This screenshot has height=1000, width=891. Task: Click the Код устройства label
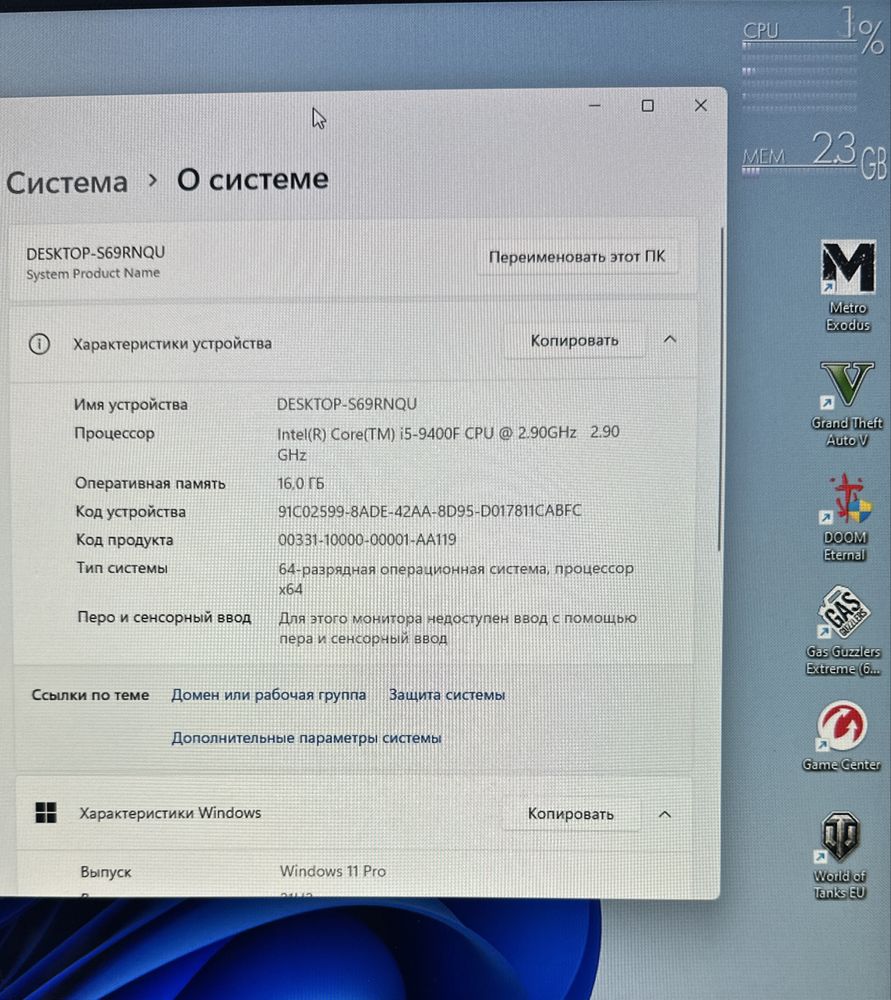click(131, 511)
